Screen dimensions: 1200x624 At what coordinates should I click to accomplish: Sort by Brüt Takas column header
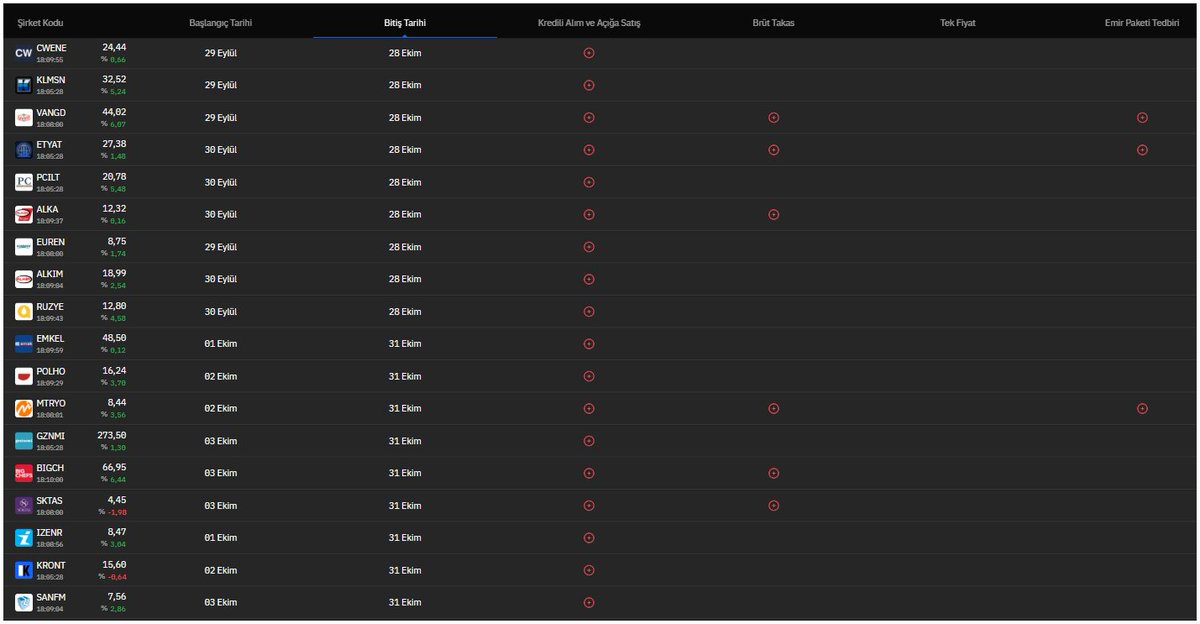[x=774, y=22]
